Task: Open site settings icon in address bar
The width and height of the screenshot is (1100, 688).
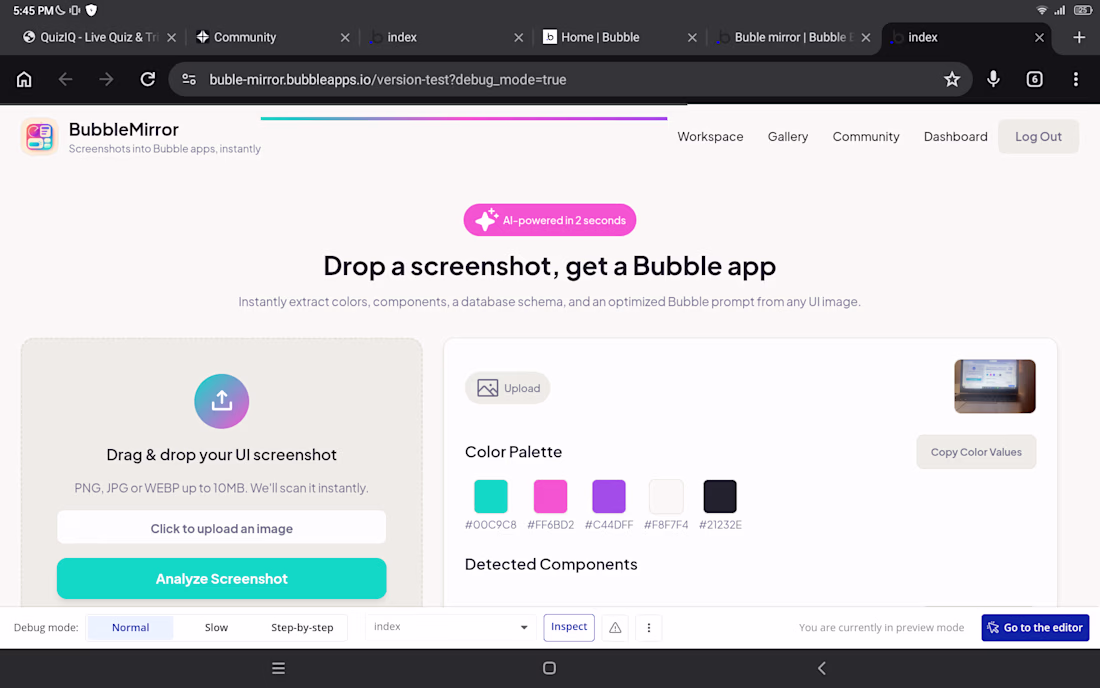Action: point(189,79)
